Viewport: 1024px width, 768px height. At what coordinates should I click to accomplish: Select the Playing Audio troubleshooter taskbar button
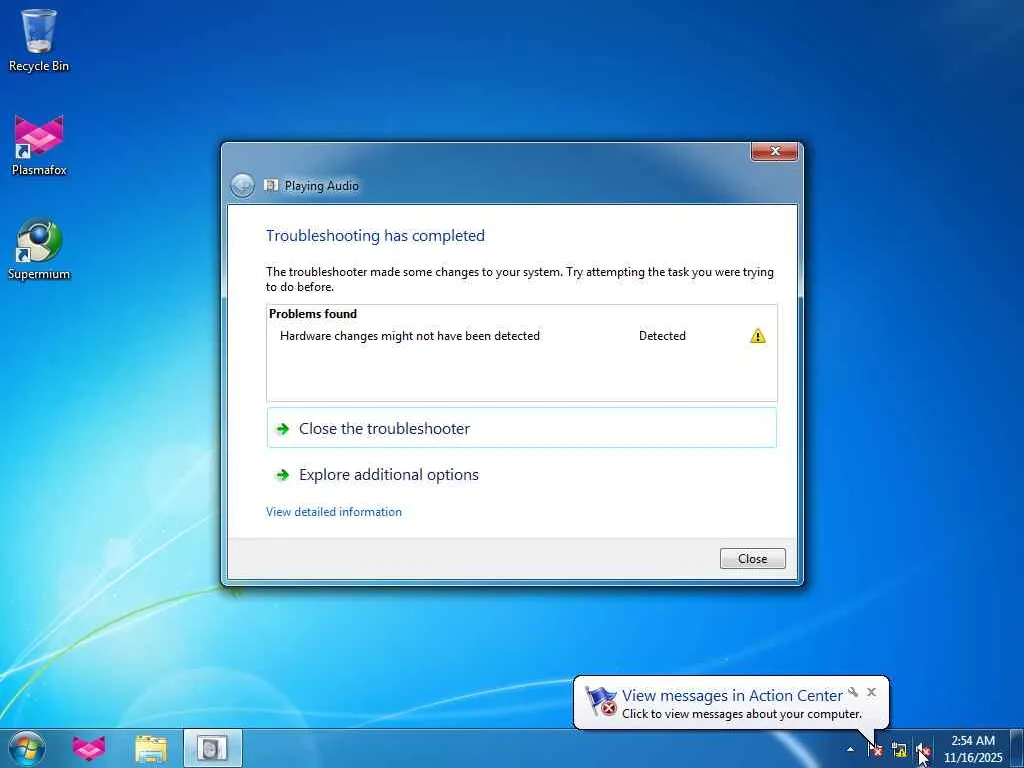(212, 748)
